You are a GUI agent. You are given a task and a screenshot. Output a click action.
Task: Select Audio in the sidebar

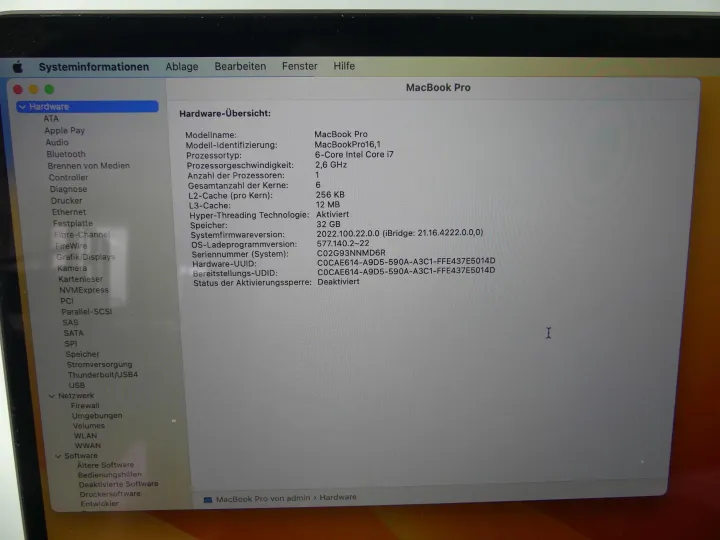[x=57, y=142]
